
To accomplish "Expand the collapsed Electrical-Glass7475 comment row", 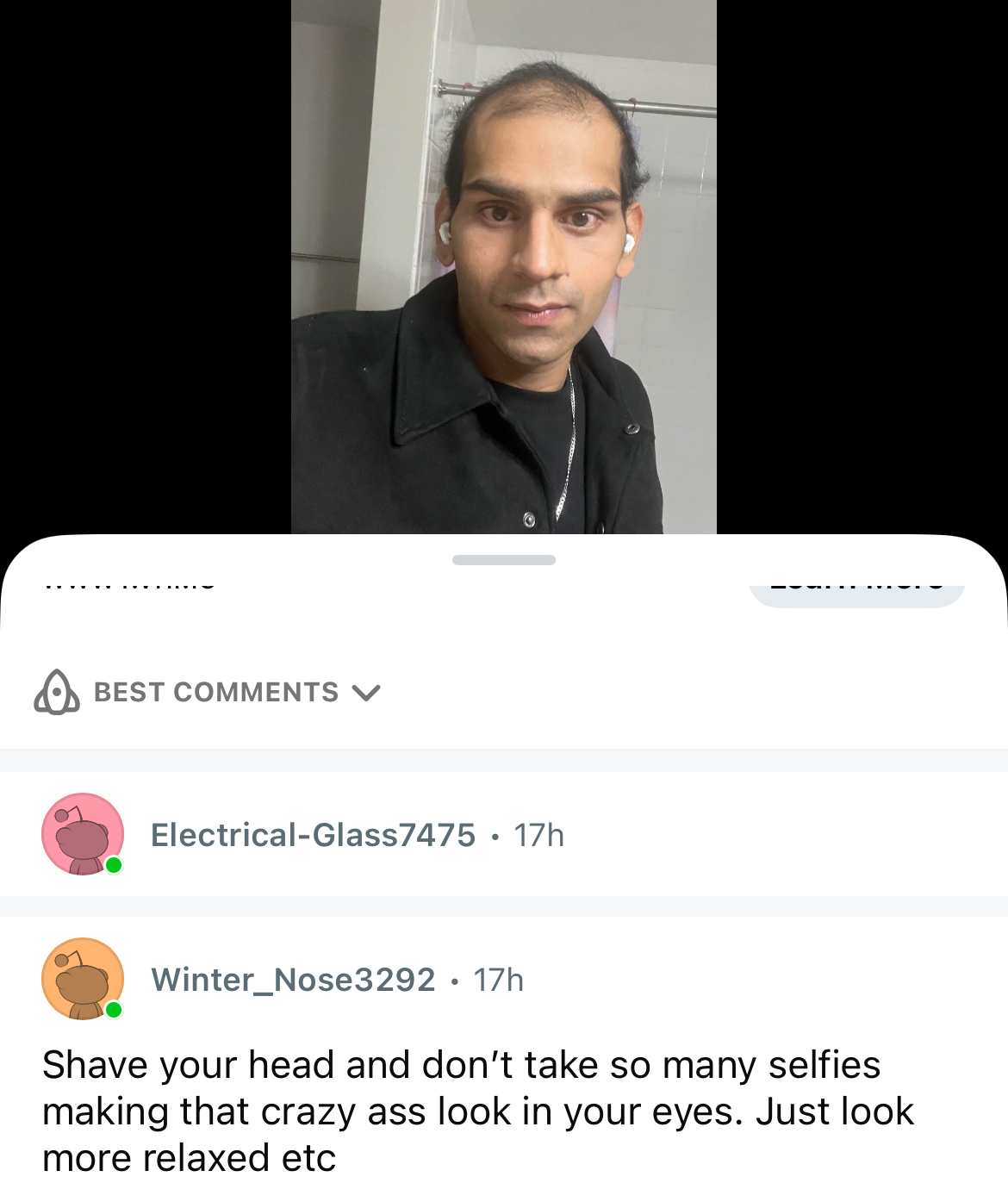I will 504,834.
